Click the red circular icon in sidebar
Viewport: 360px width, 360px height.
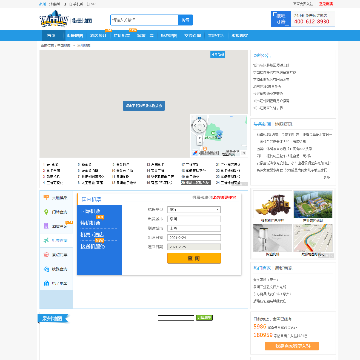coord(46,255)
